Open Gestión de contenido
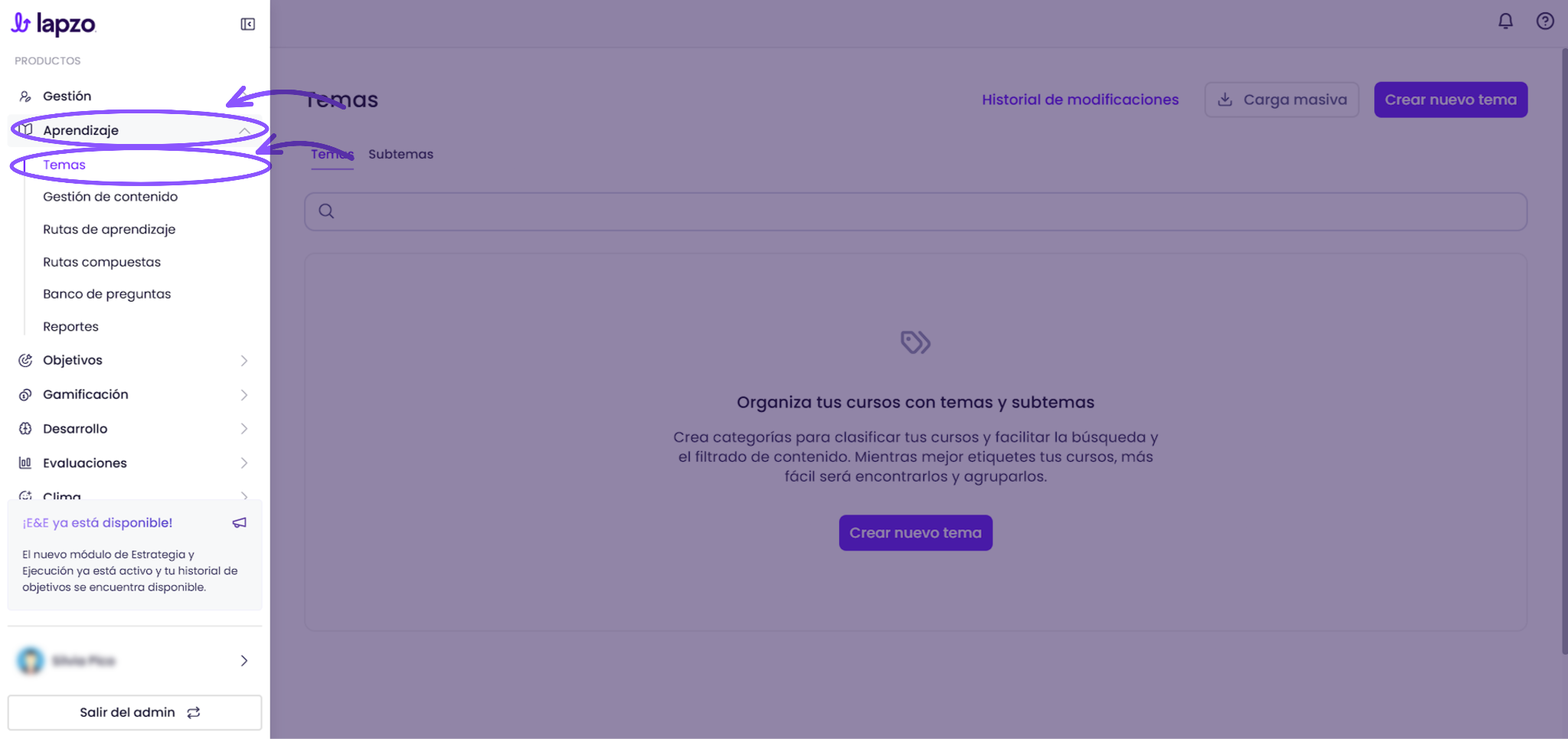Image resolution: width=1568 pixels, height=739 pixels. (110, 197)
